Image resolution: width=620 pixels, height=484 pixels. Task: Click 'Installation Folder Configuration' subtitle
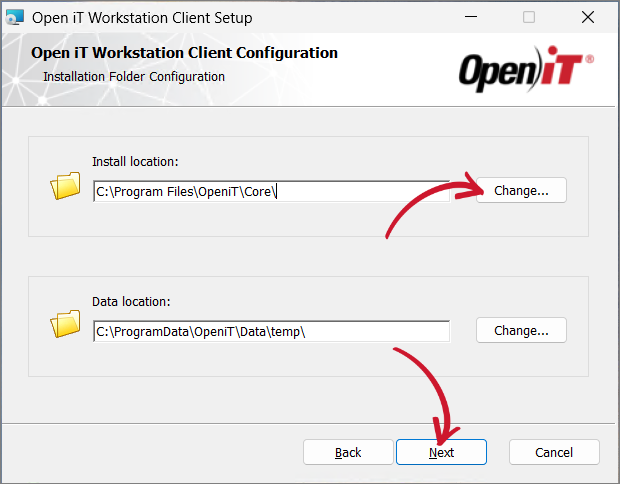pos(134,76)
